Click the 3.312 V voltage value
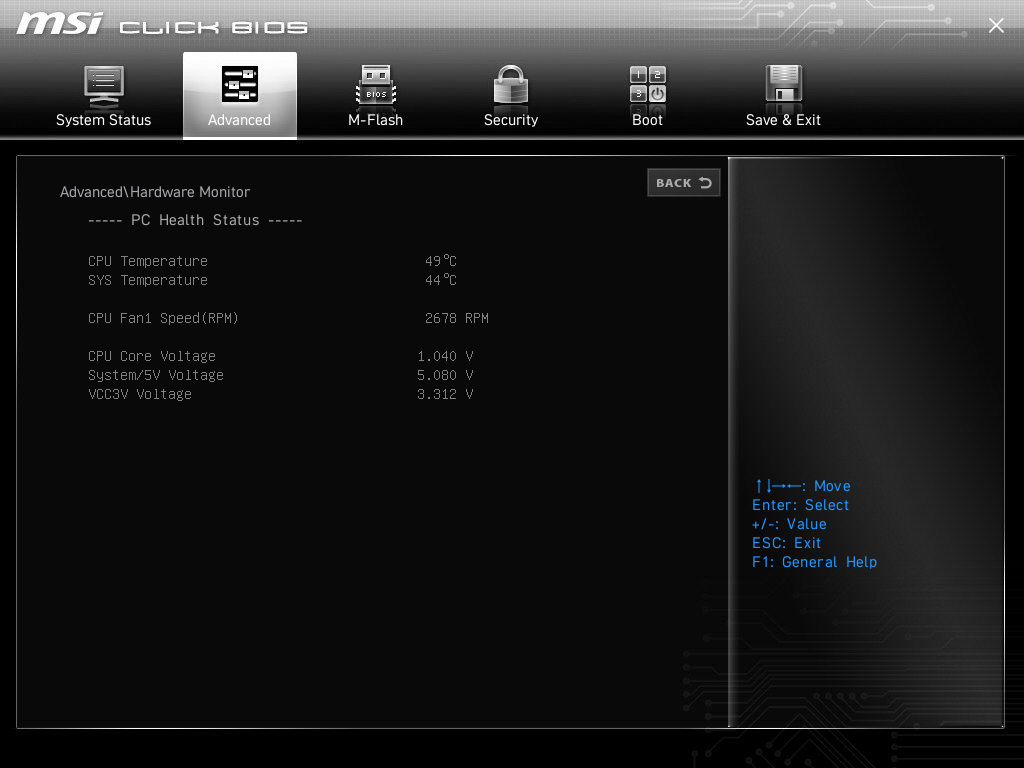Screen dimensions: 1024x768 (445, 394)
